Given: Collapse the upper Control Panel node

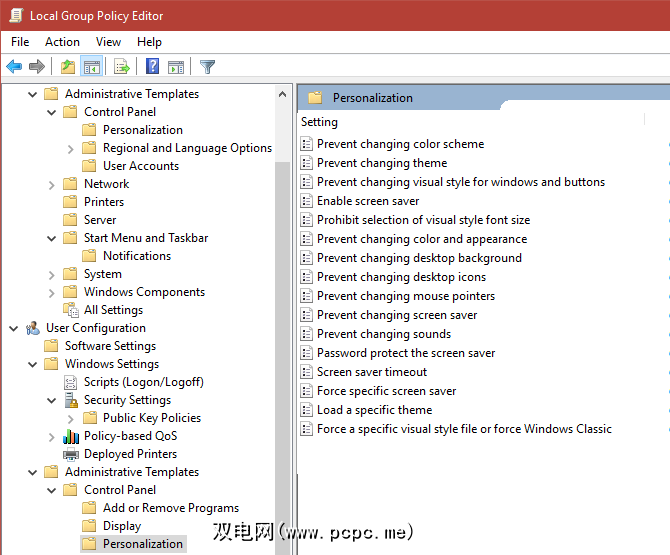Looking at the screenshot, I should [x=51, y=112].
